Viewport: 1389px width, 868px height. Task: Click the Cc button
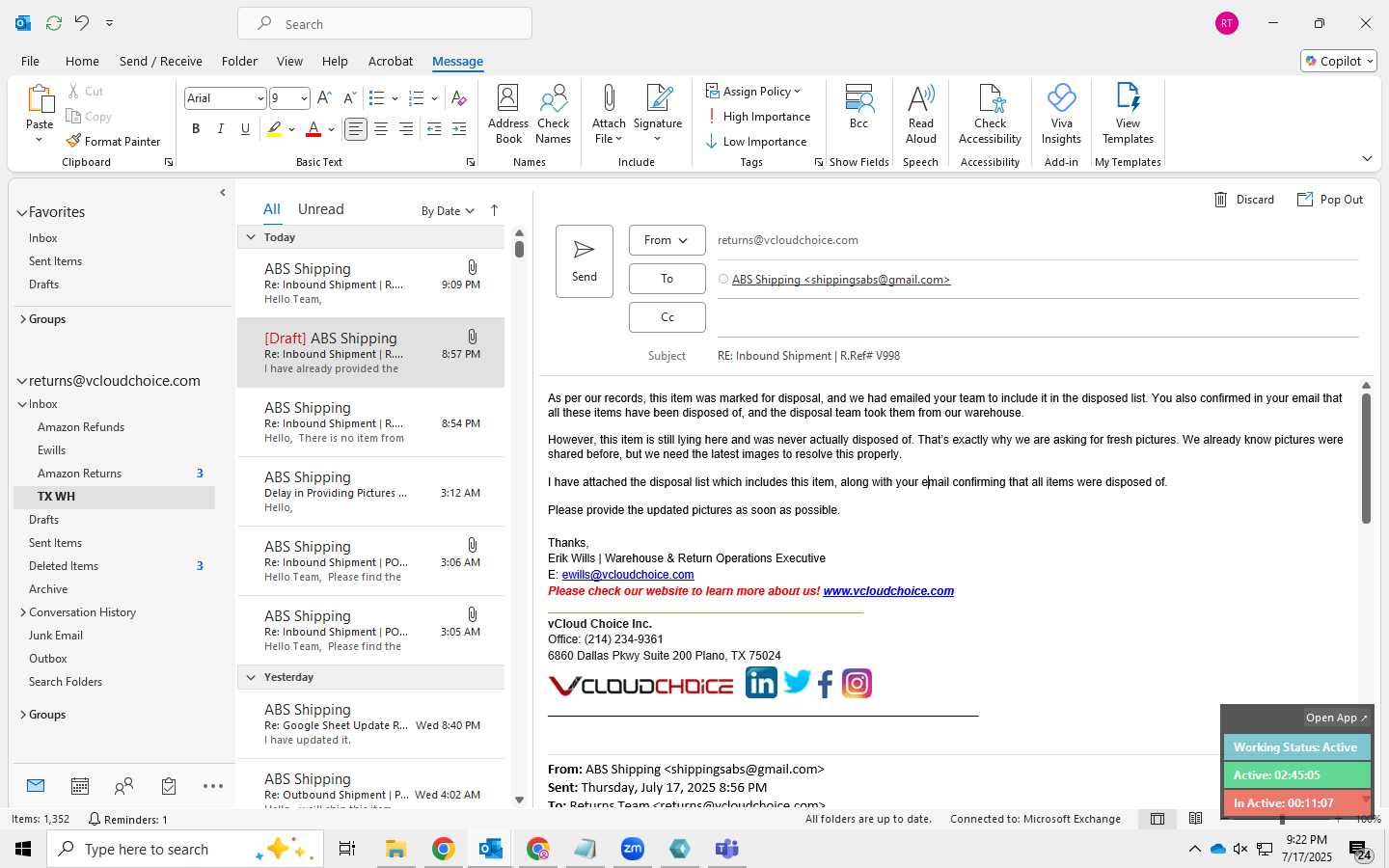[667, 317]
